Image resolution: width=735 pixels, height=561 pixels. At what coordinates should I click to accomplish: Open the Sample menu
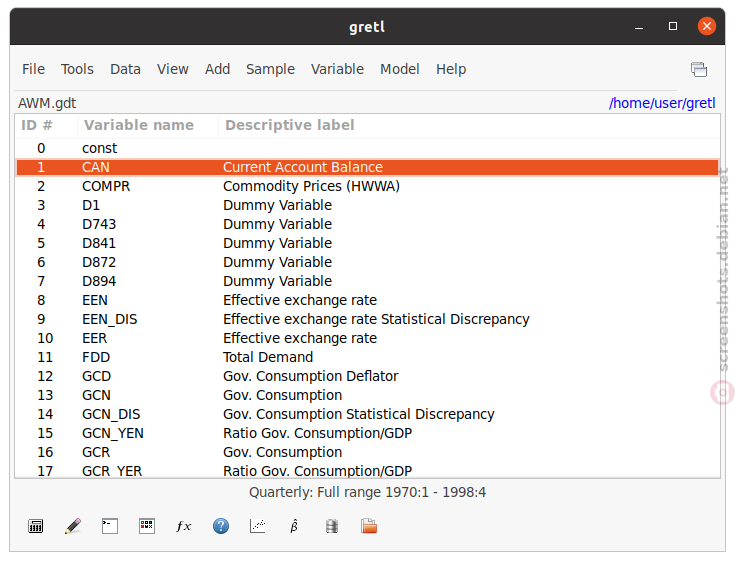point(270,69)
